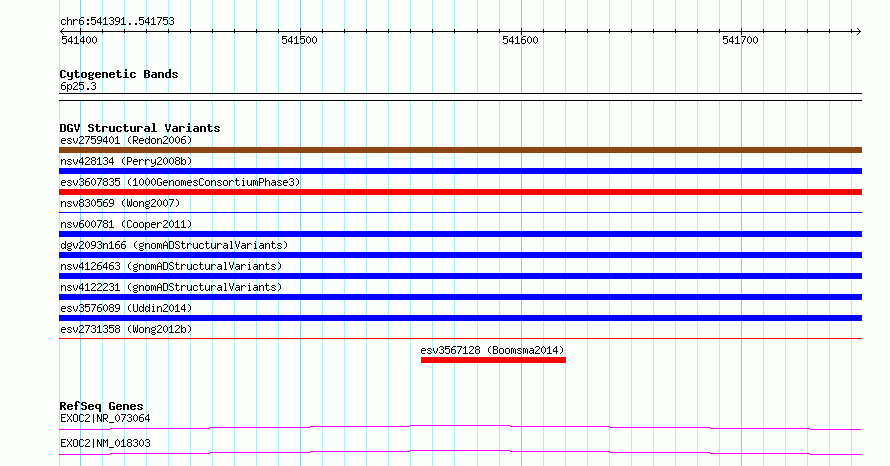Click the esv3607835 1000Genomes red variant bar
The image size is (890, 466).
click(x=460, y=192)
